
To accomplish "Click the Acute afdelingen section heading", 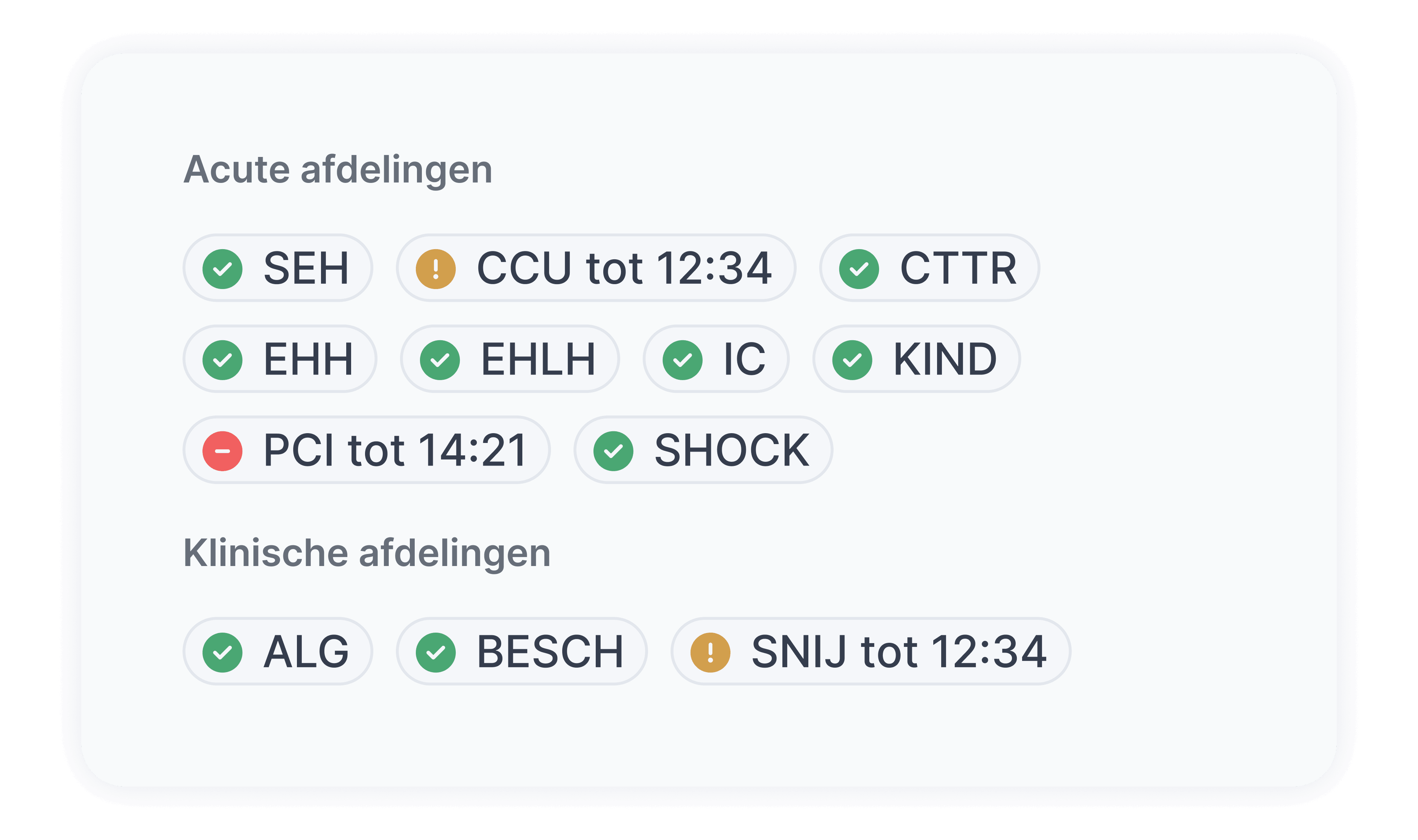I will (x=338, y=169).
